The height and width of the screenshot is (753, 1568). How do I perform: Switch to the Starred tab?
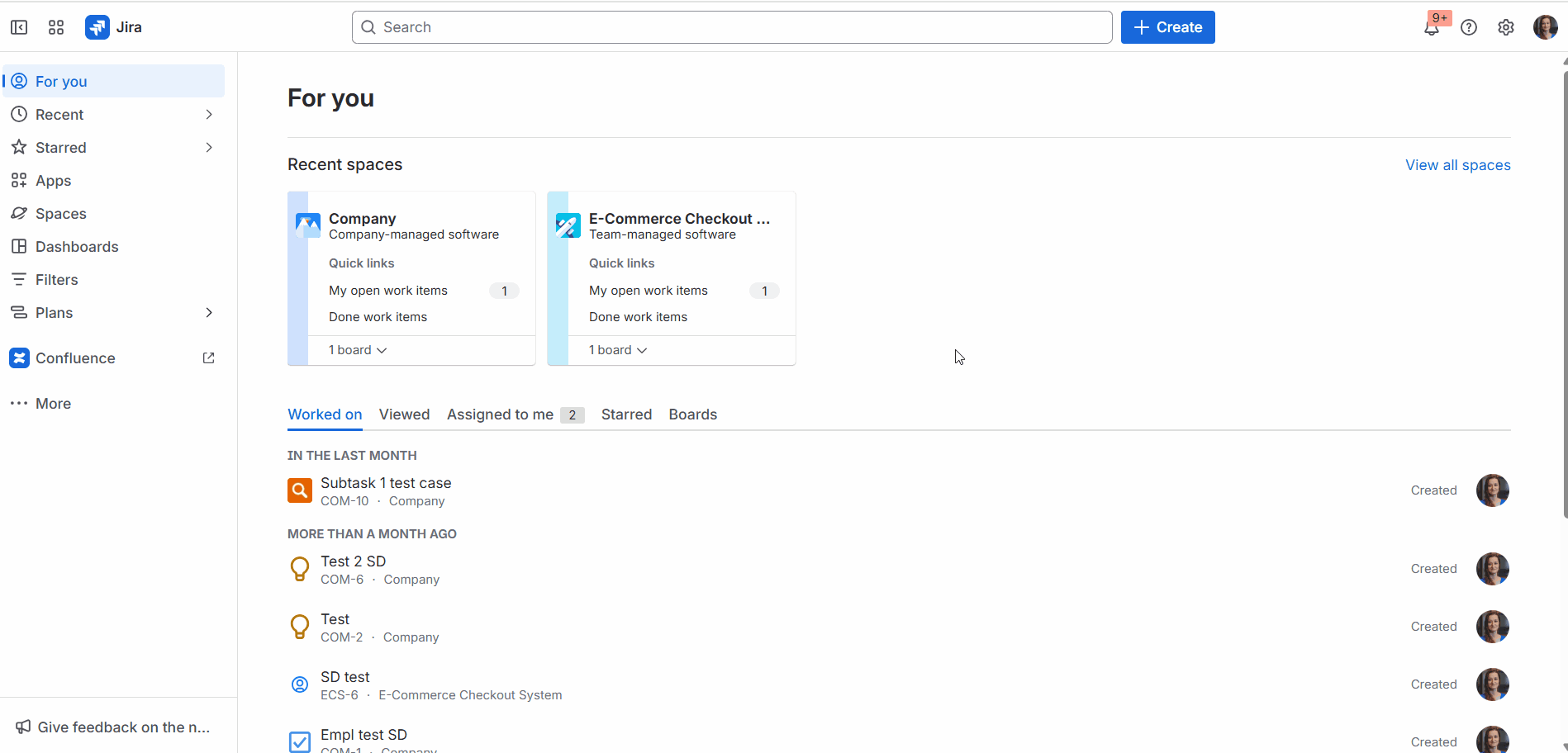[x=626, y=414]
